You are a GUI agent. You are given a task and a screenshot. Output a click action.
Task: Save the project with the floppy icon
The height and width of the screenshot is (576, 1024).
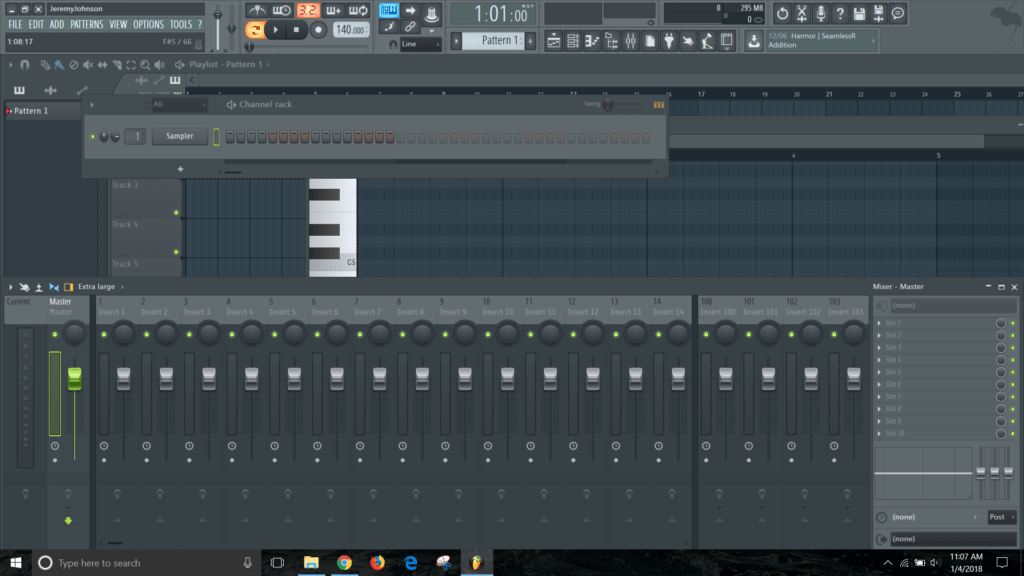[859, 13]
